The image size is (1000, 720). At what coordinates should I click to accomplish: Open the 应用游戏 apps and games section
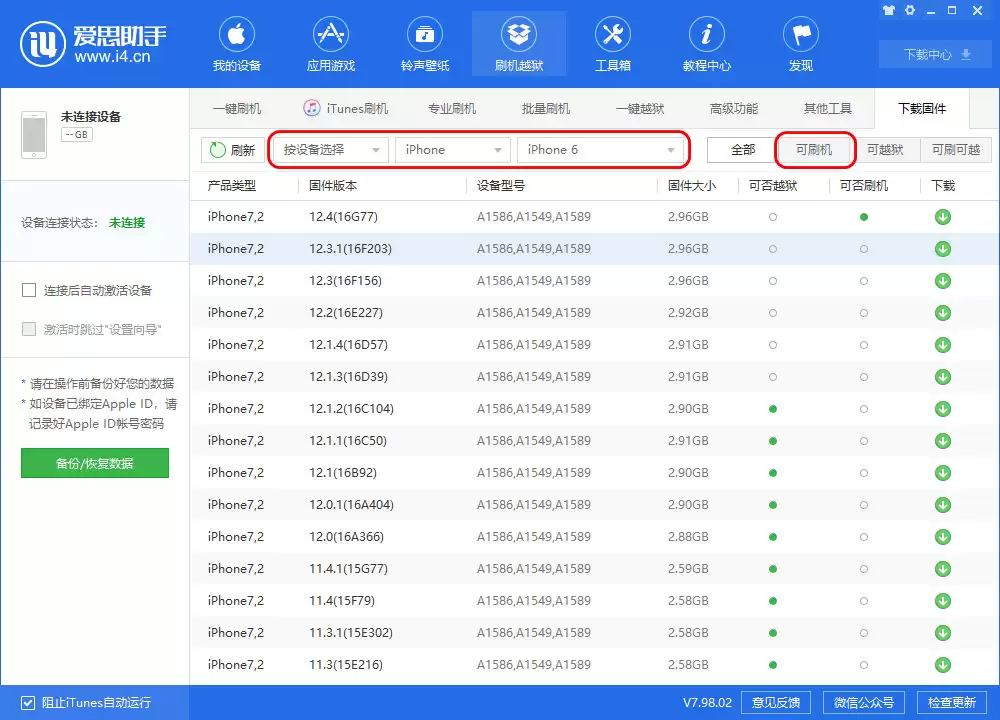click(x=330, y=44)
